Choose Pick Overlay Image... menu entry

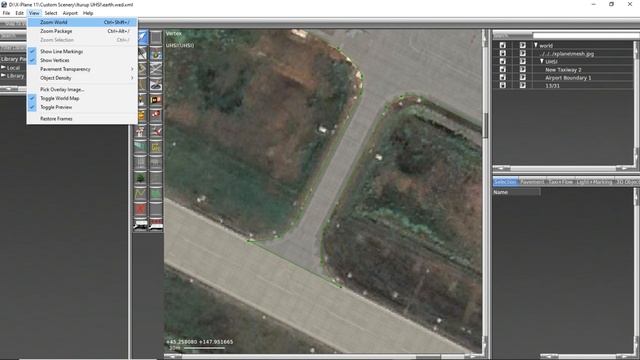82,89
